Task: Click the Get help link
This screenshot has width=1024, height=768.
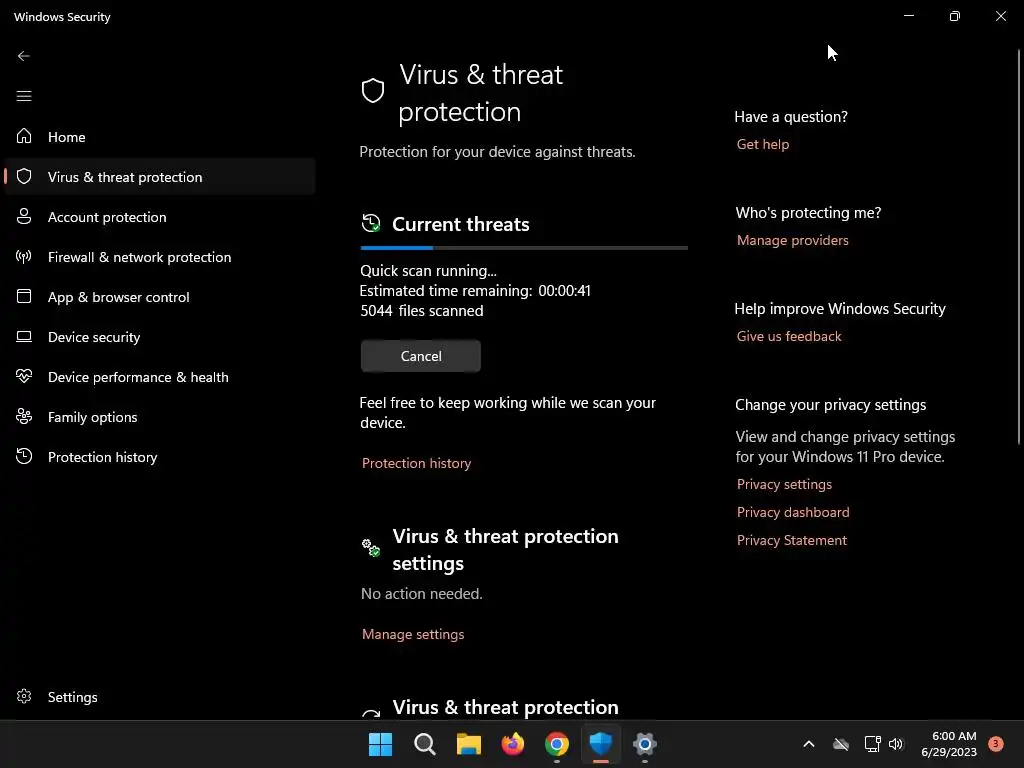Action: [x=762, y=144]
